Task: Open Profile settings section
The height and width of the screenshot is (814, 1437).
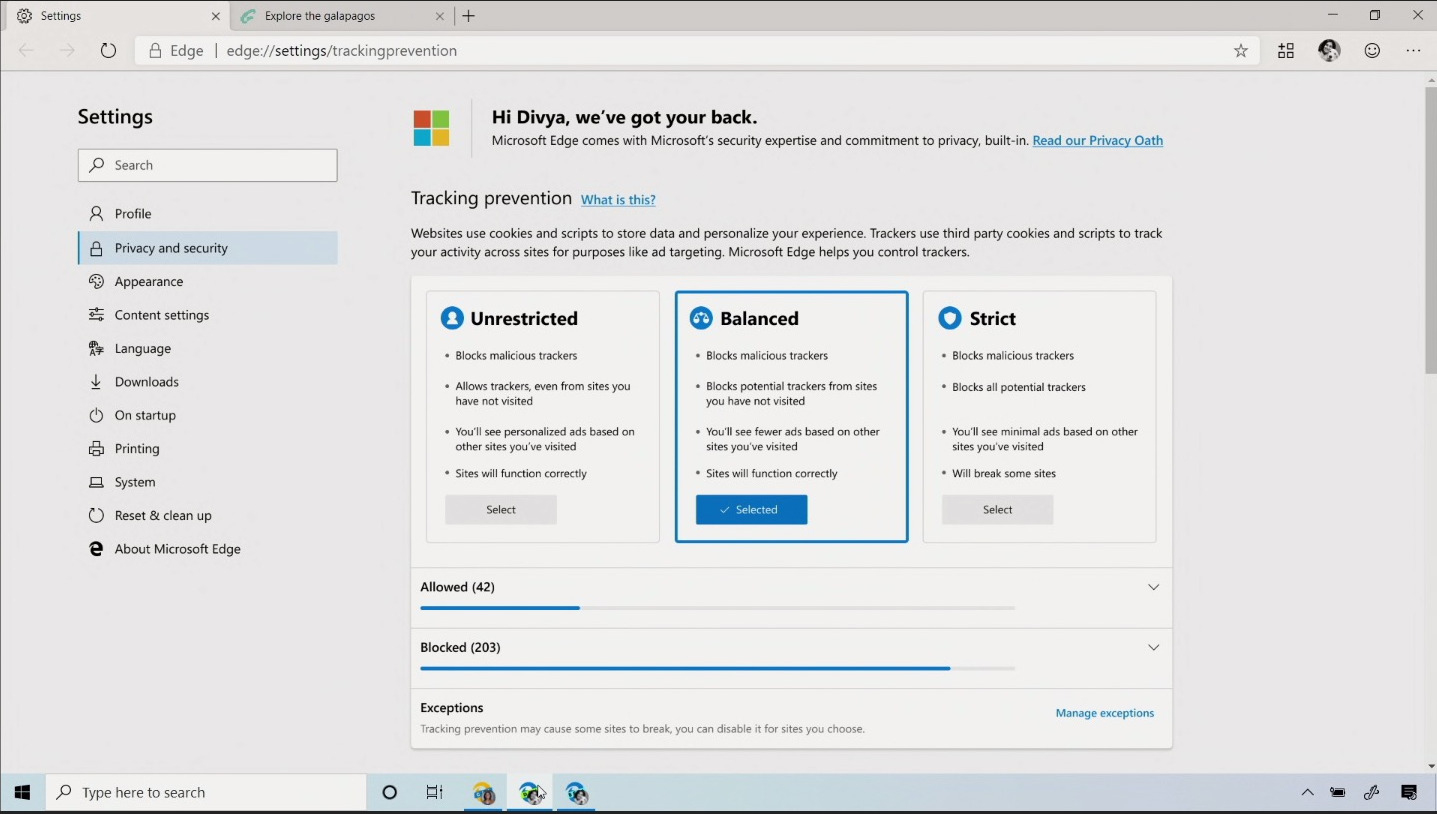Action: [208, 214]
